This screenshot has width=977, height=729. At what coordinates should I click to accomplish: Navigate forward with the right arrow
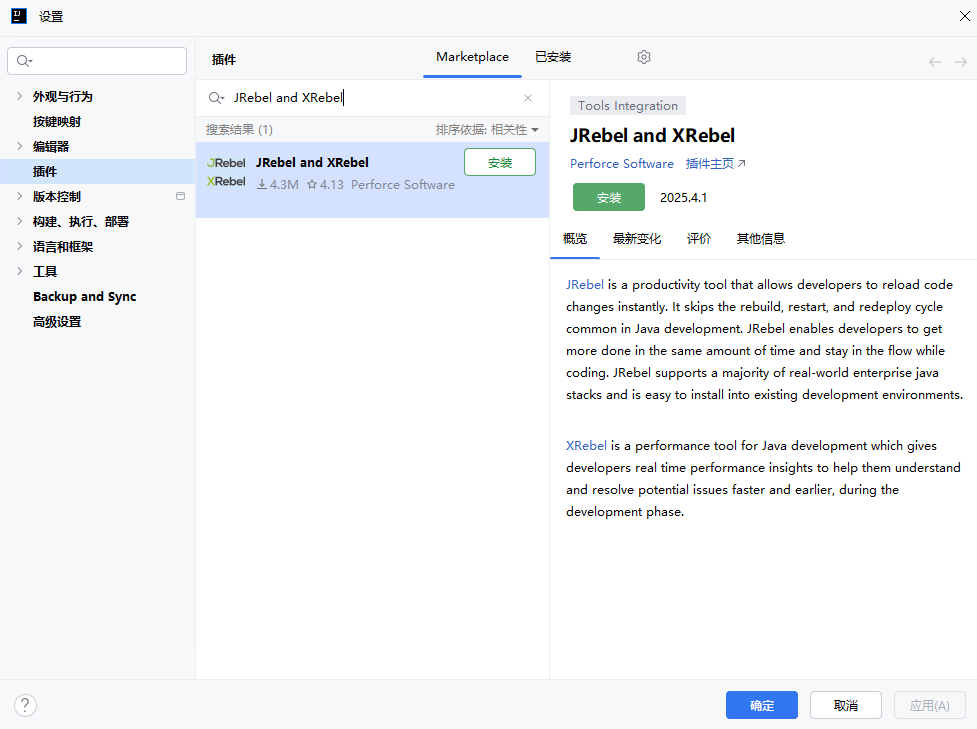click(x=960, y=62)
